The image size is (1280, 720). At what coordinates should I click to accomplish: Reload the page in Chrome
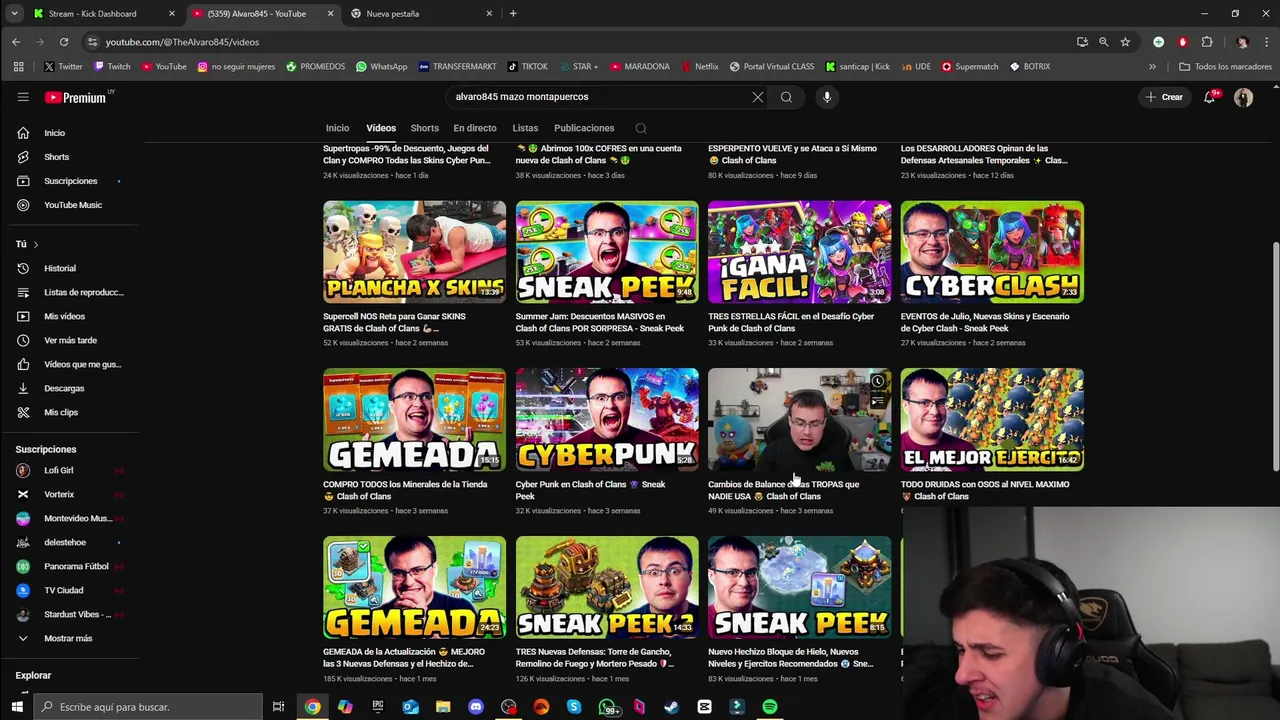point(64,42)
